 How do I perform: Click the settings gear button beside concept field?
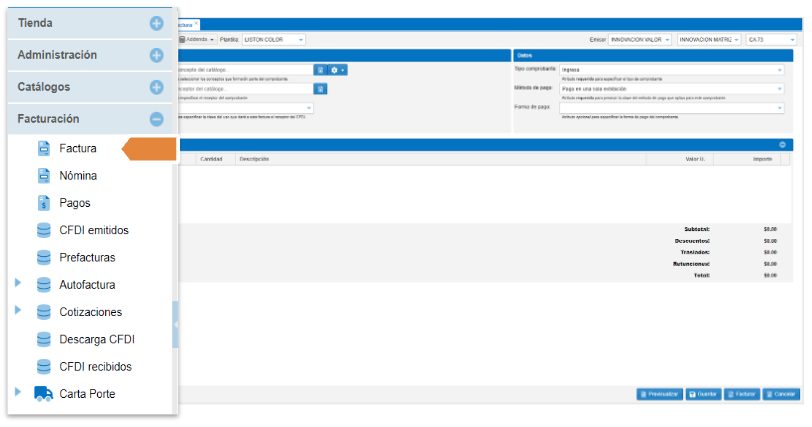tap(338, 70)
